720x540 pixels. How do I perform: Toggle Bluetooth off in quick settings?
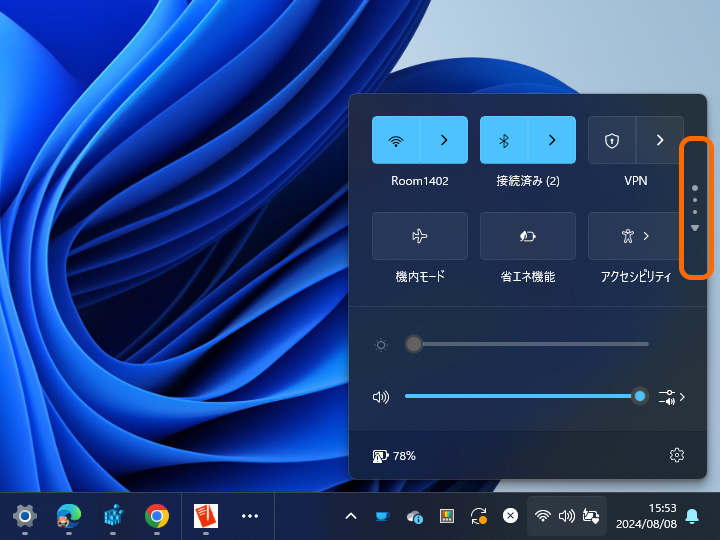point(504,140)
